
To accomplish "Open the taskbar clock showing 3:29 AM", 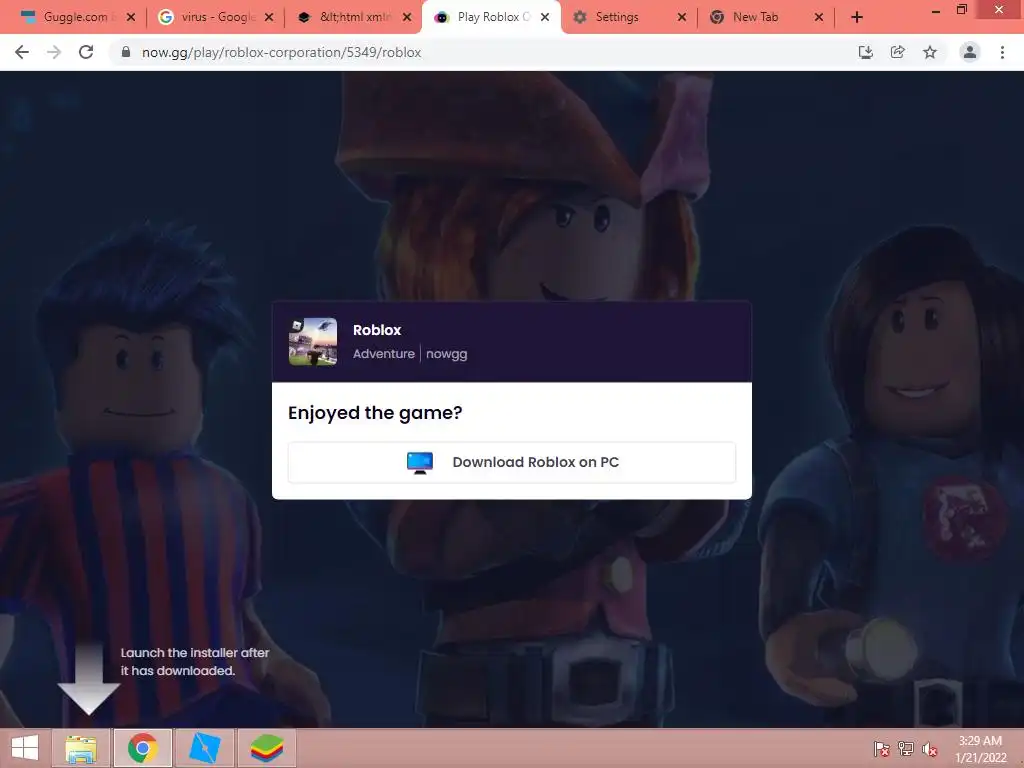I will point(980,749).
